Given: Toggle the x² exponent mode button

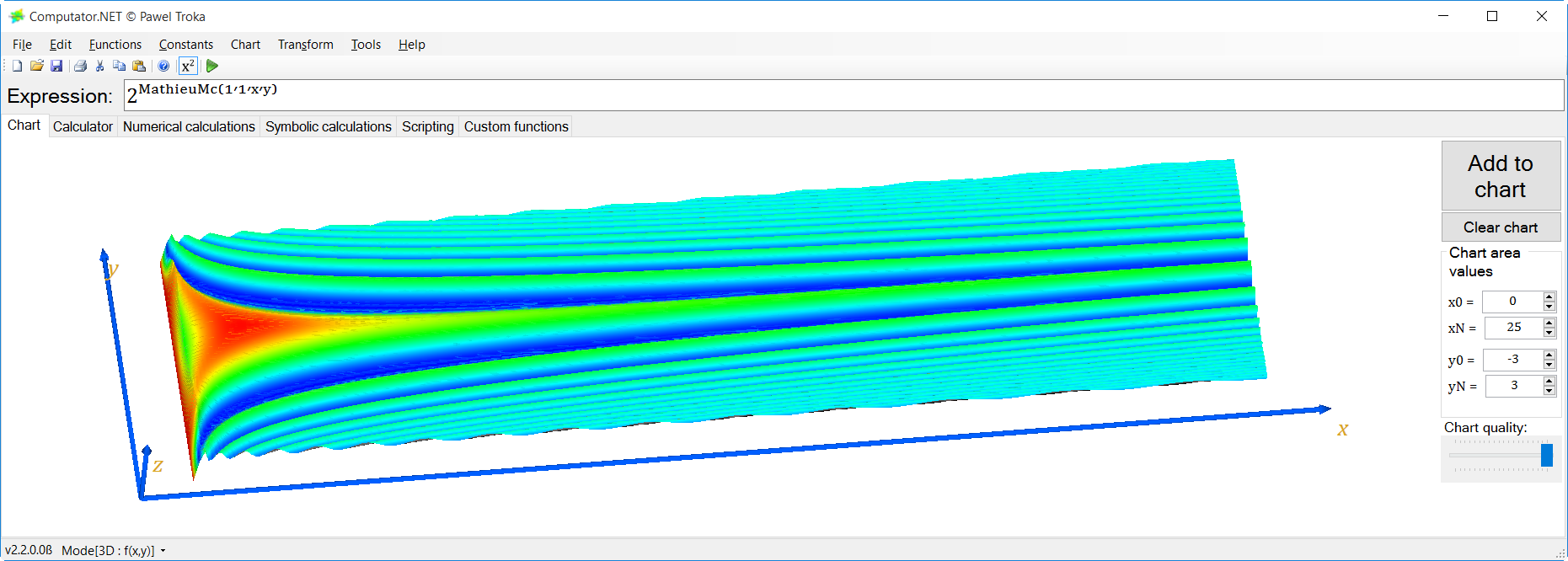Looking at the screenshot, I should pyautogui.click(x=188, y=66).
